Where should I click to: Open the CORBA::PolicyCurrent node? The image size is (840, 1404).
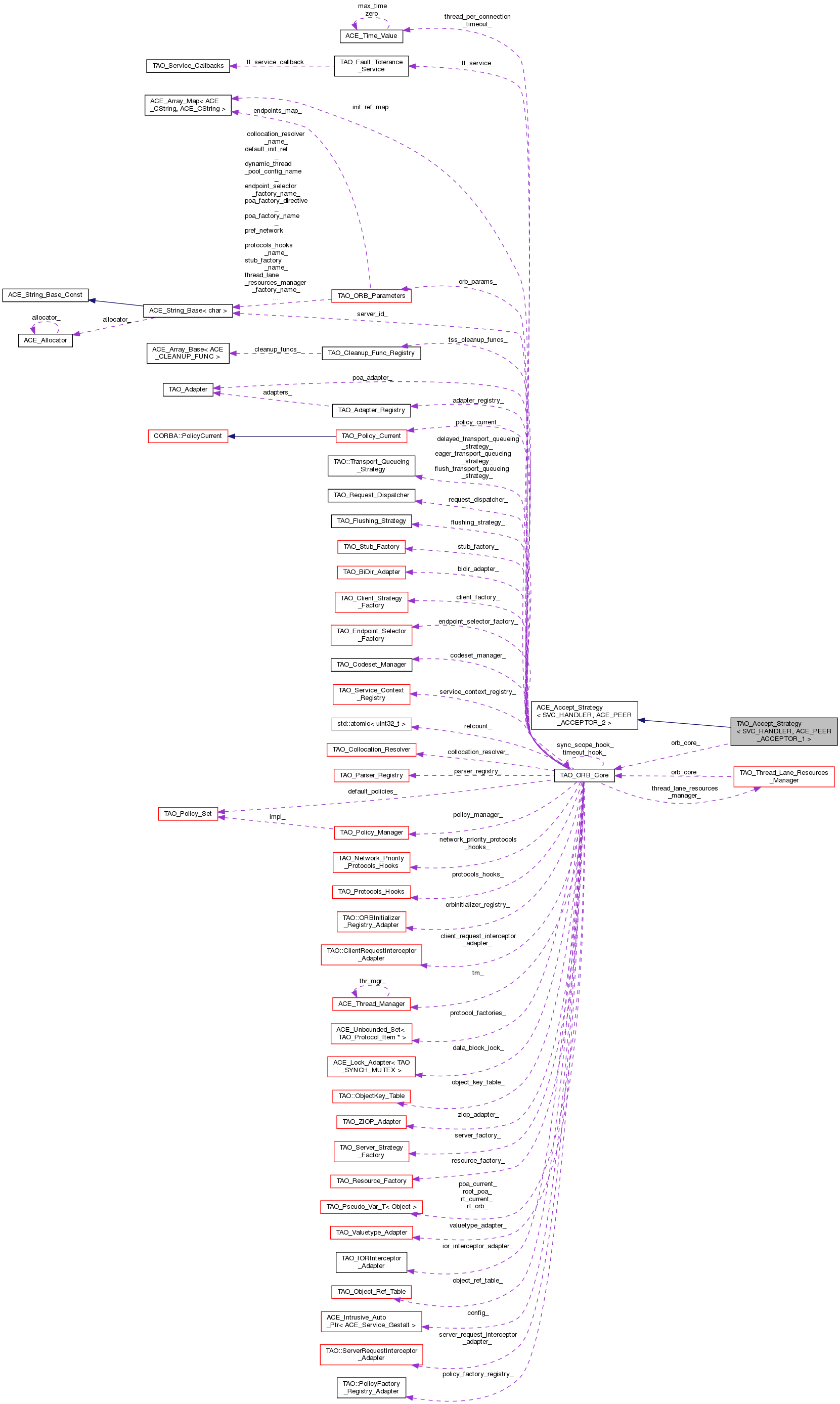click(187, 436)
